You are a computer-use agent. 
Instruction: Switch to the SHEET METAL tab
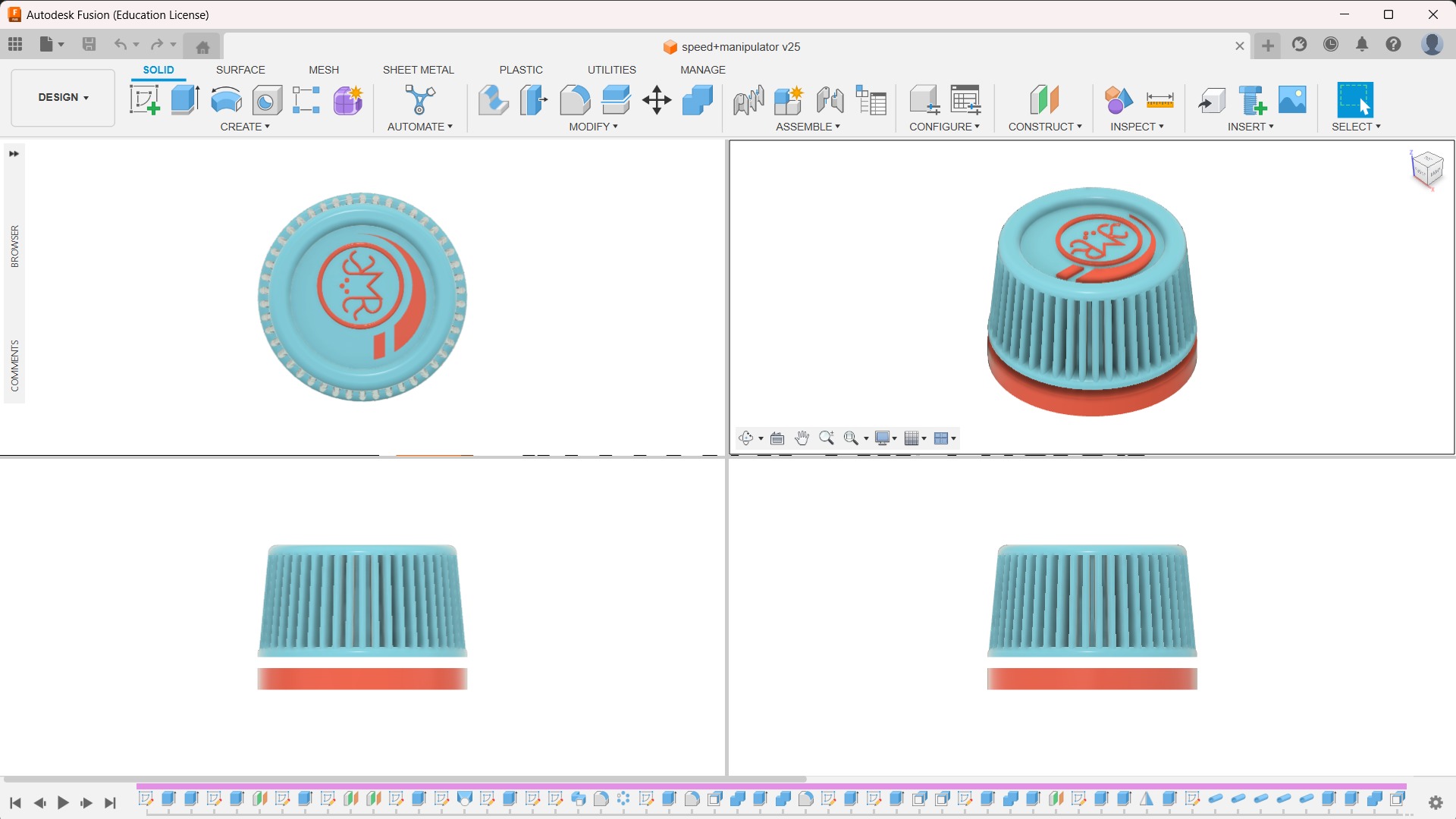(418, 70)
